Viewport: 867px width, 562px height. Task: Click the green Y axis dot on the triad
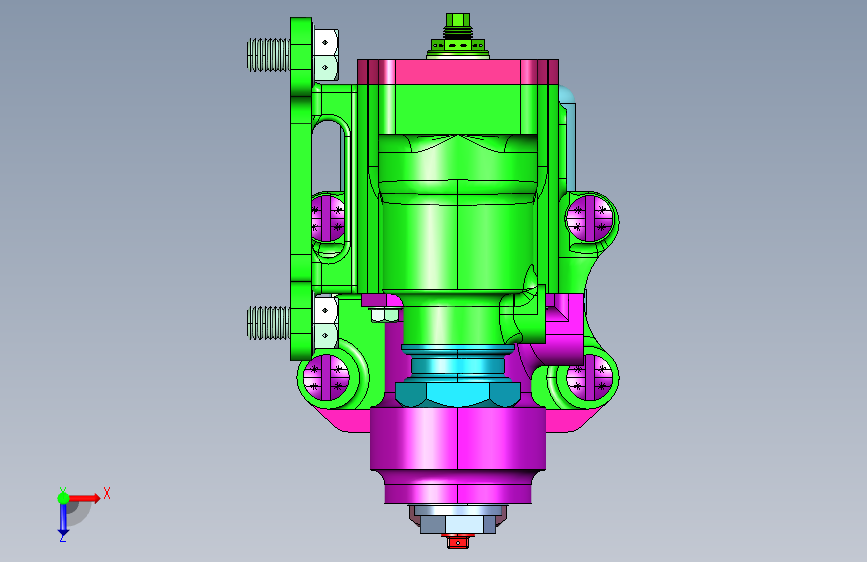64,498
